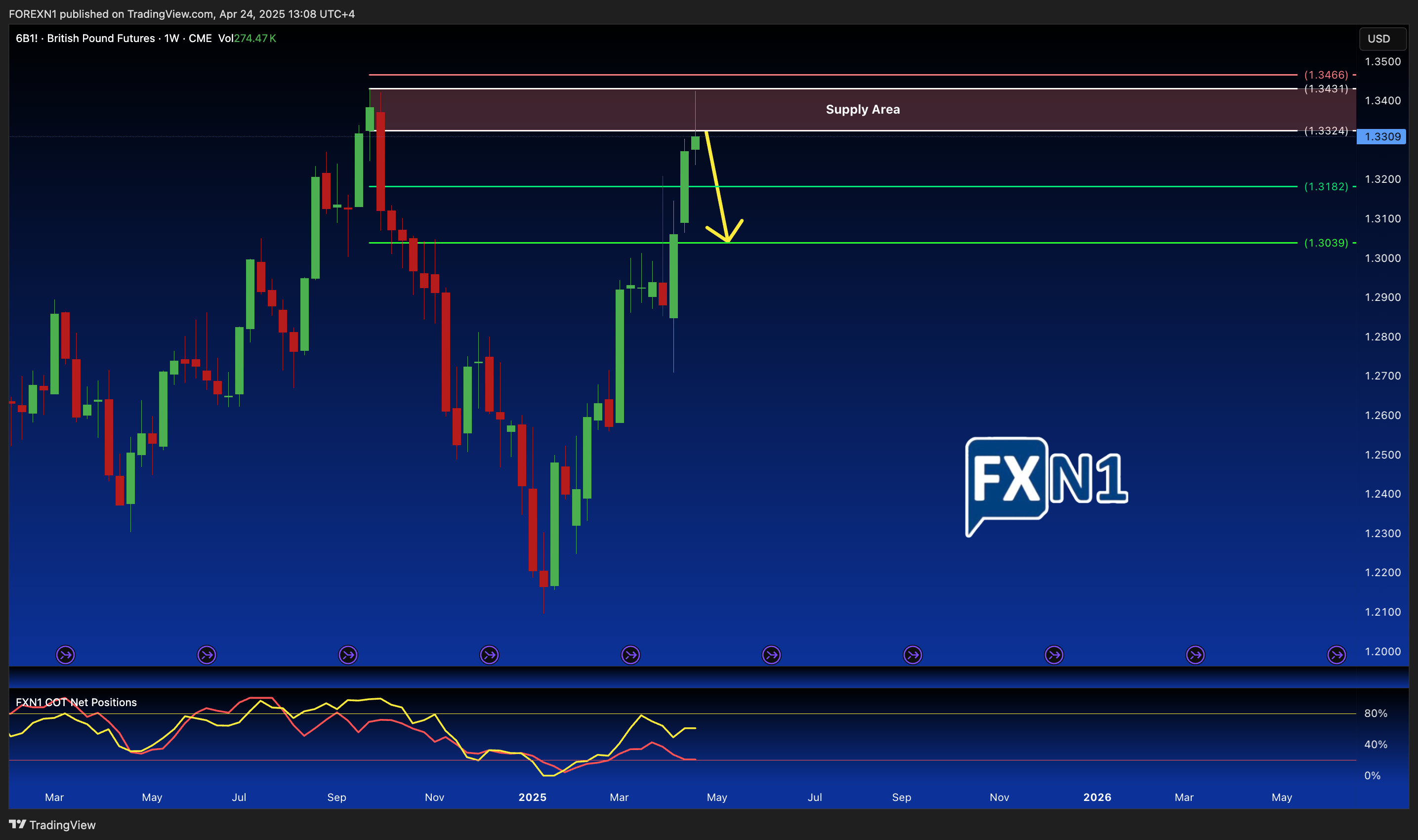Click the 1.3000 price axis label

click(1383, 258)
